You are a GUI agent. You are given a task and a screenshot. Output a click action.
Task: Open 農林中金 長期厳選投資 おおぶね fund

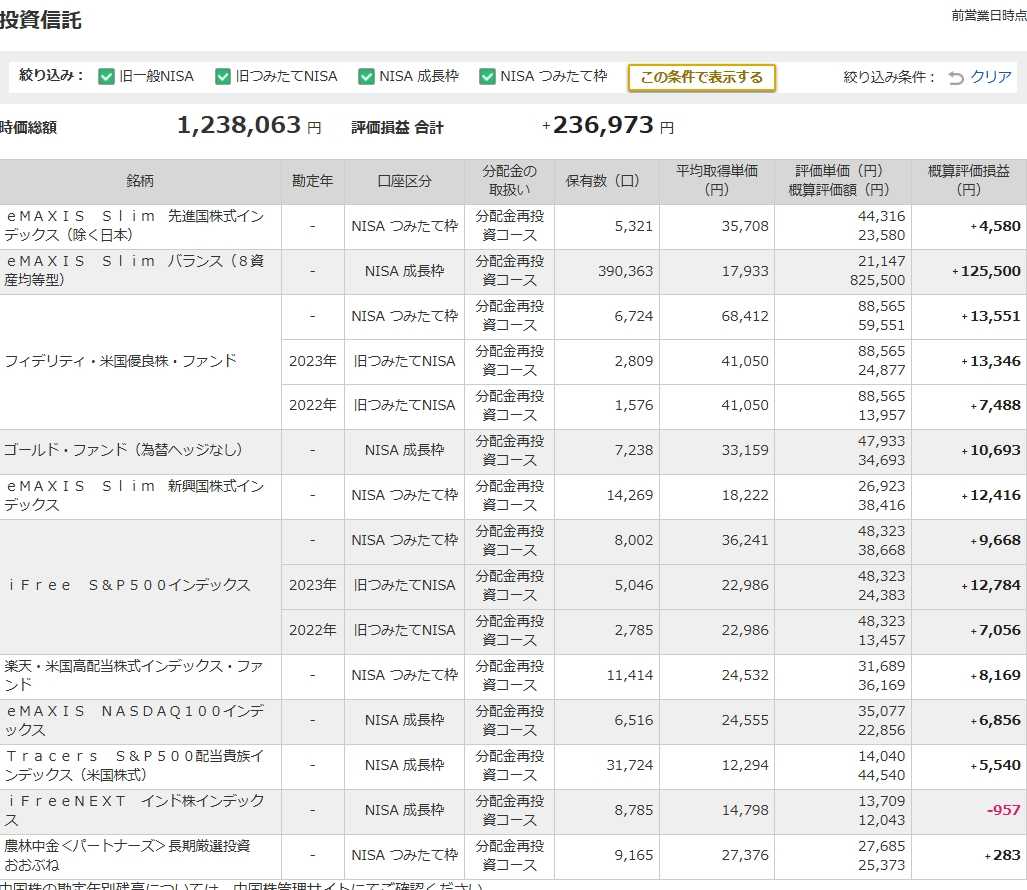point(127,855)
